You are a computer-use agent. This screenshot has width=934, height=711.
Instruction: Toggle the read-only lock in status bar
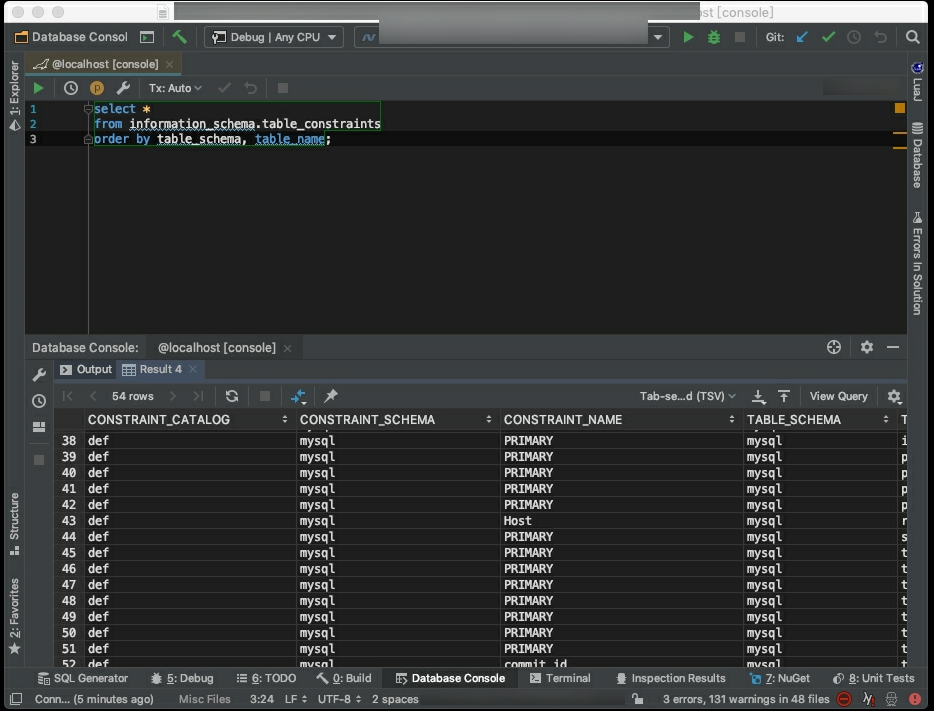(637, 699)
